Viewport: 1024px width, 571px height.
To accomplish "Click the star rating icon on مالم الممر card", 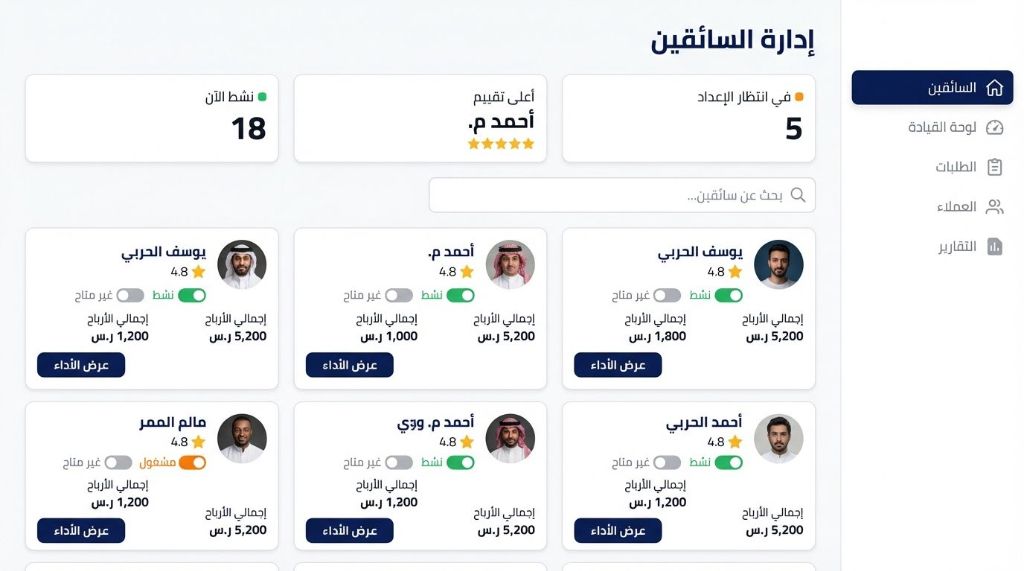I will [198, 442].
